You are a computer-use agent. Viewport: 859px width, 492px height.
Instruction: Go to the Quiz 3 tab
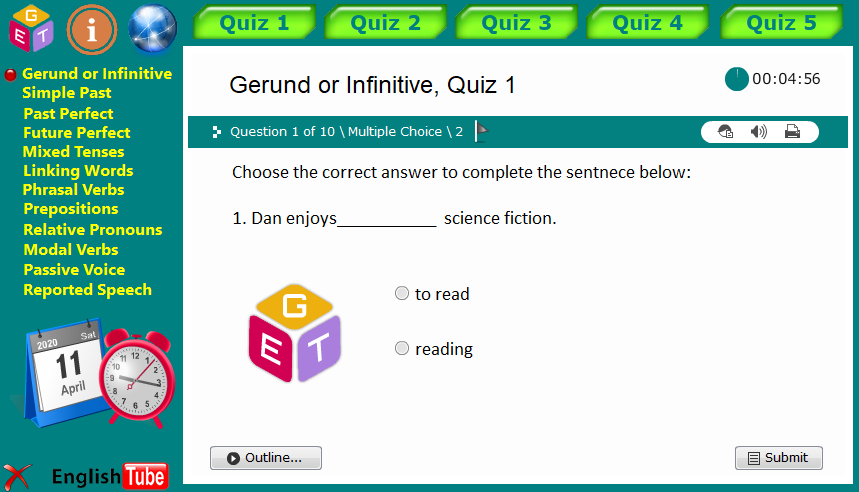pyautogui.click(x=516, y=23)
